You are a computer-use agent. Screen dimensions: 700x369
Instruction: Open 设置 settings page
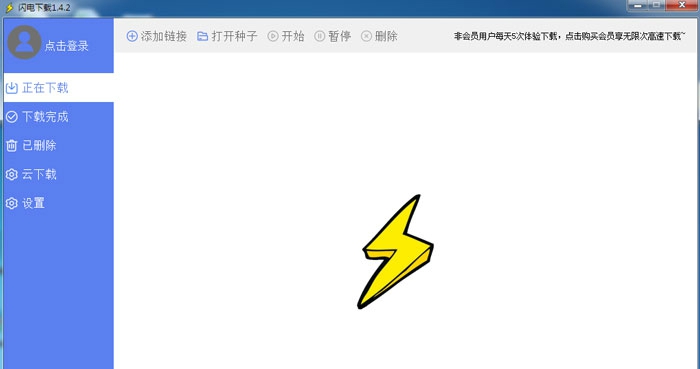click(x=58, y=203)
